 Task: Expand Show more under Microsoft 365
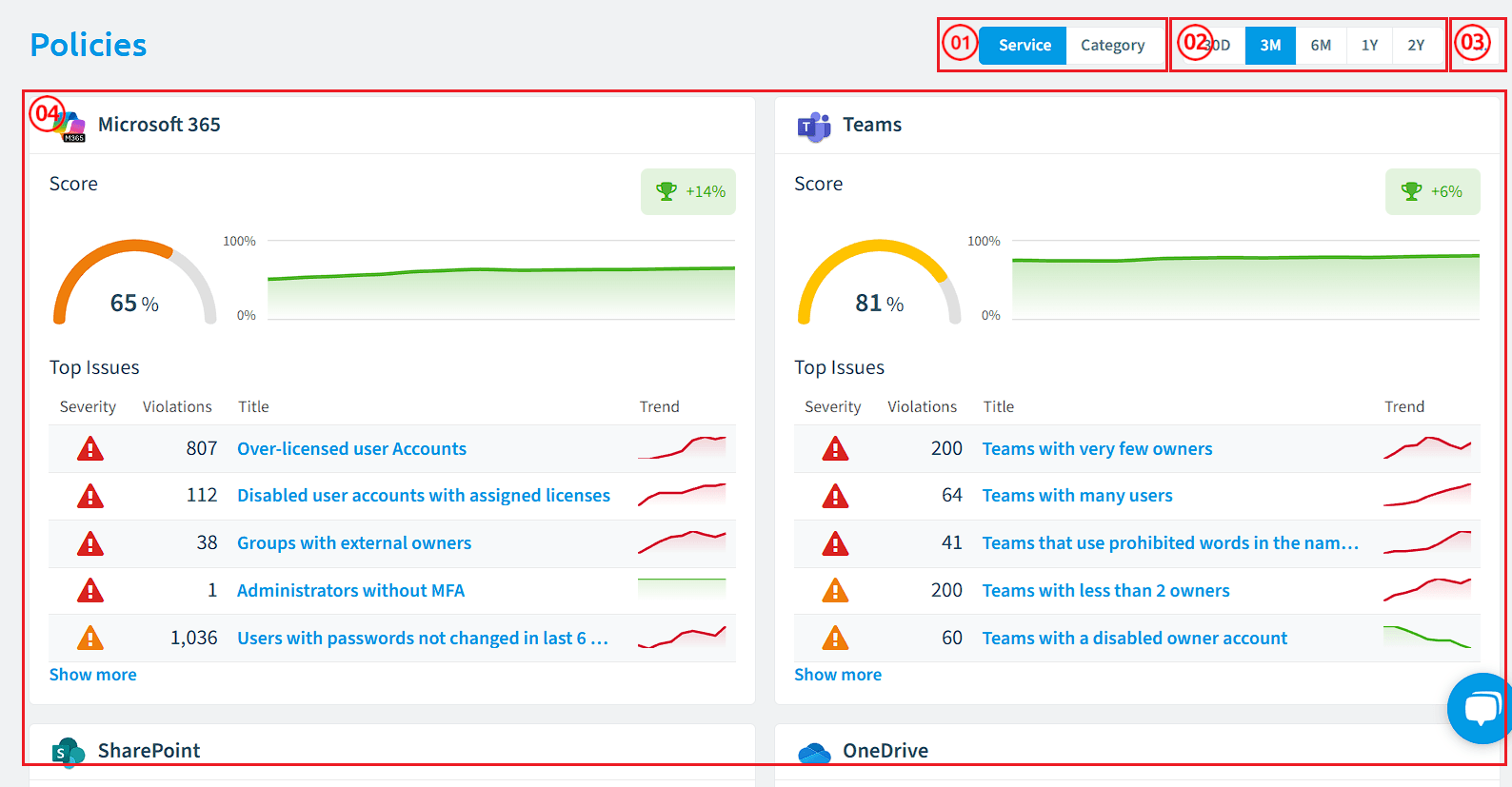[93, 675]
